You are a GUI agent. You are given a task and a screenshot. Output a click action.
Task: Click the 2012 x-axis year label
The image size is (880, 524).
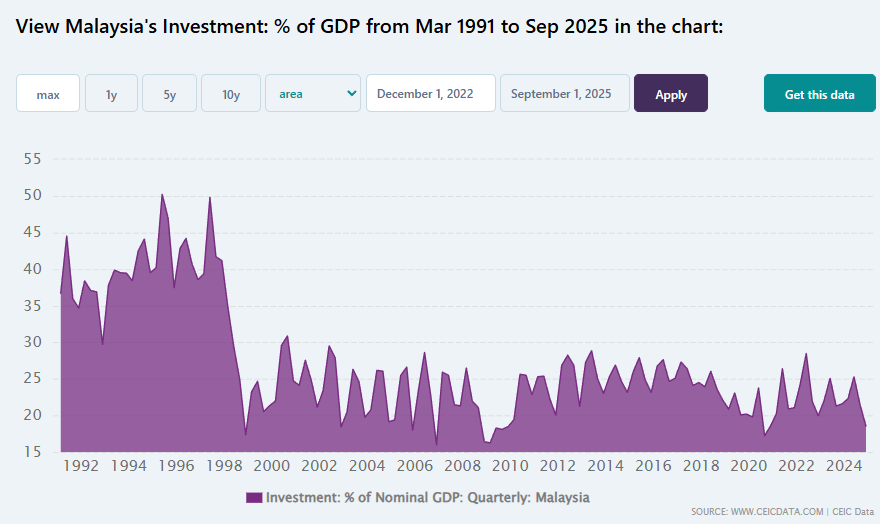tap(558, 466)
